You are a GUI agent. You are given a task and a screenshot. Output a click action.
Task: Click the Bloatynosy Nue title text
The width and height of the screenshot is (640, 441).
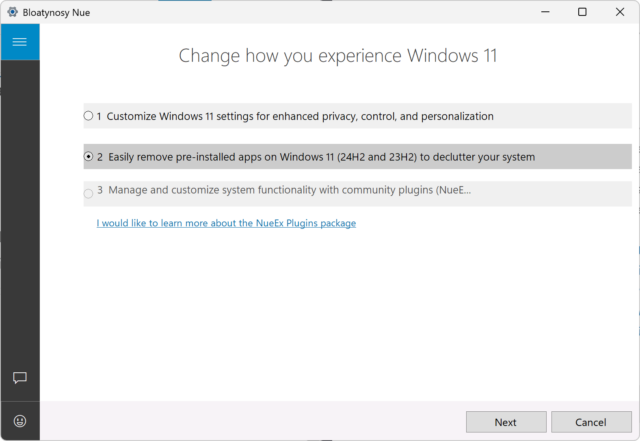pyautogui.click(x=56, y=13)
